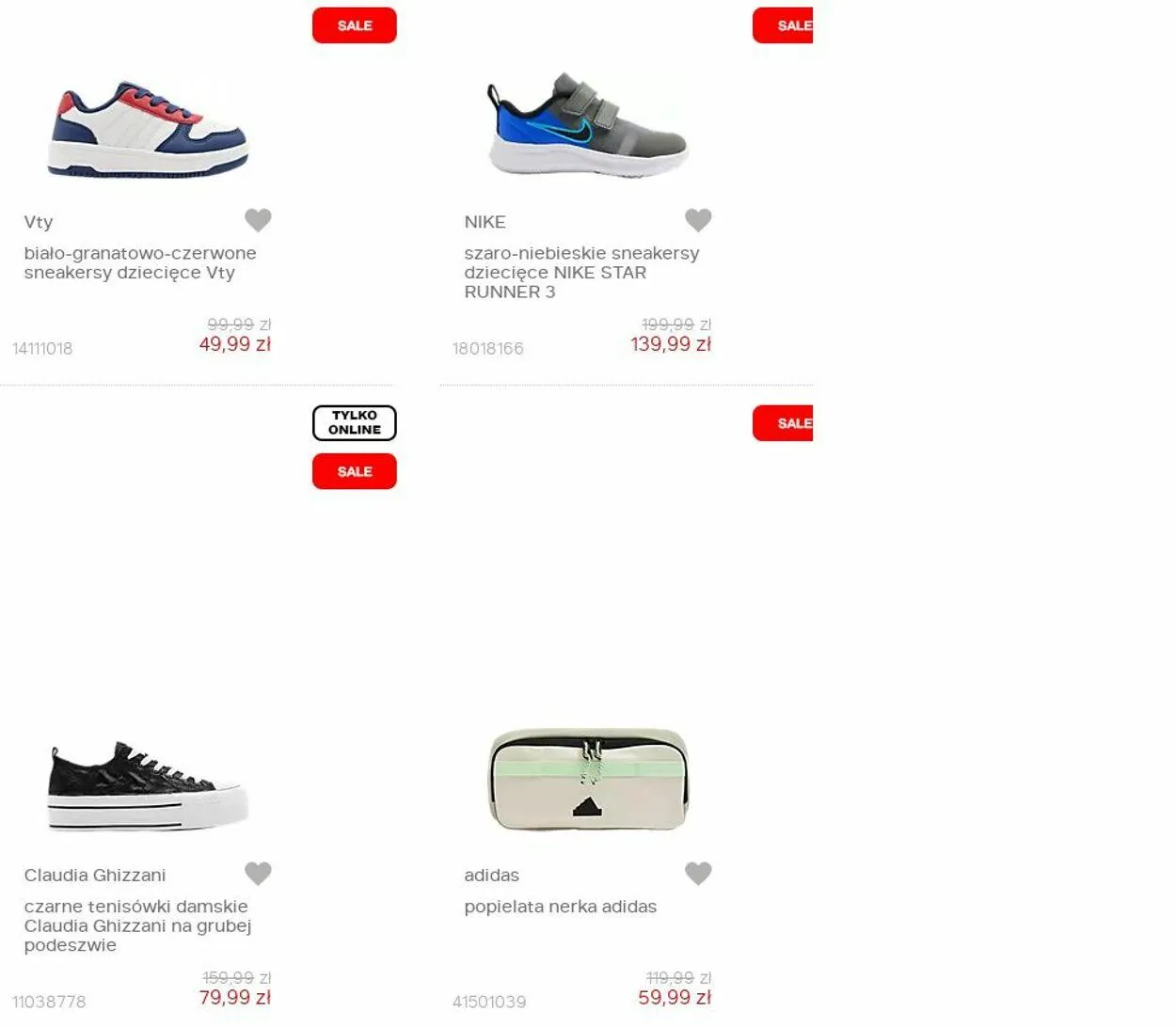Click the NIKE brand name
1176x1027 pixels.
[485, 222]
